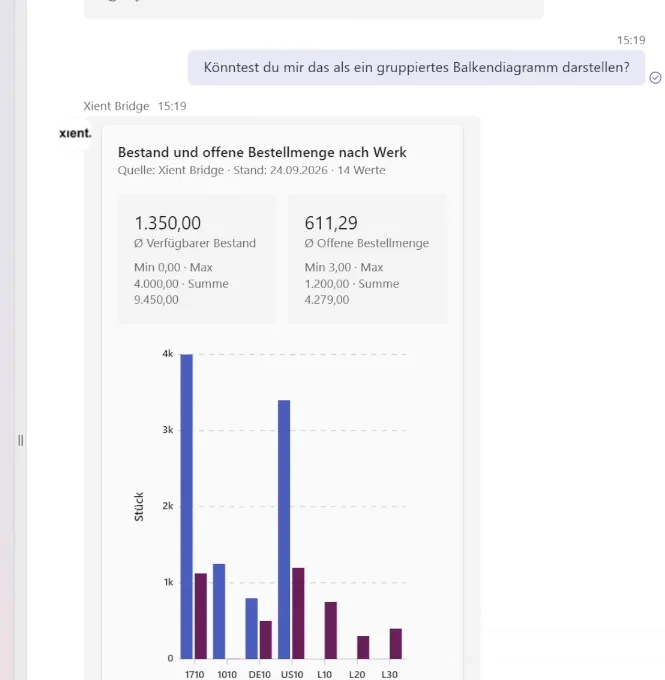The width and height of the screenshot is (665, 680).
Task: Click the purple bar for plant L10
Action: pyautogui.click(x=331, y=630)
